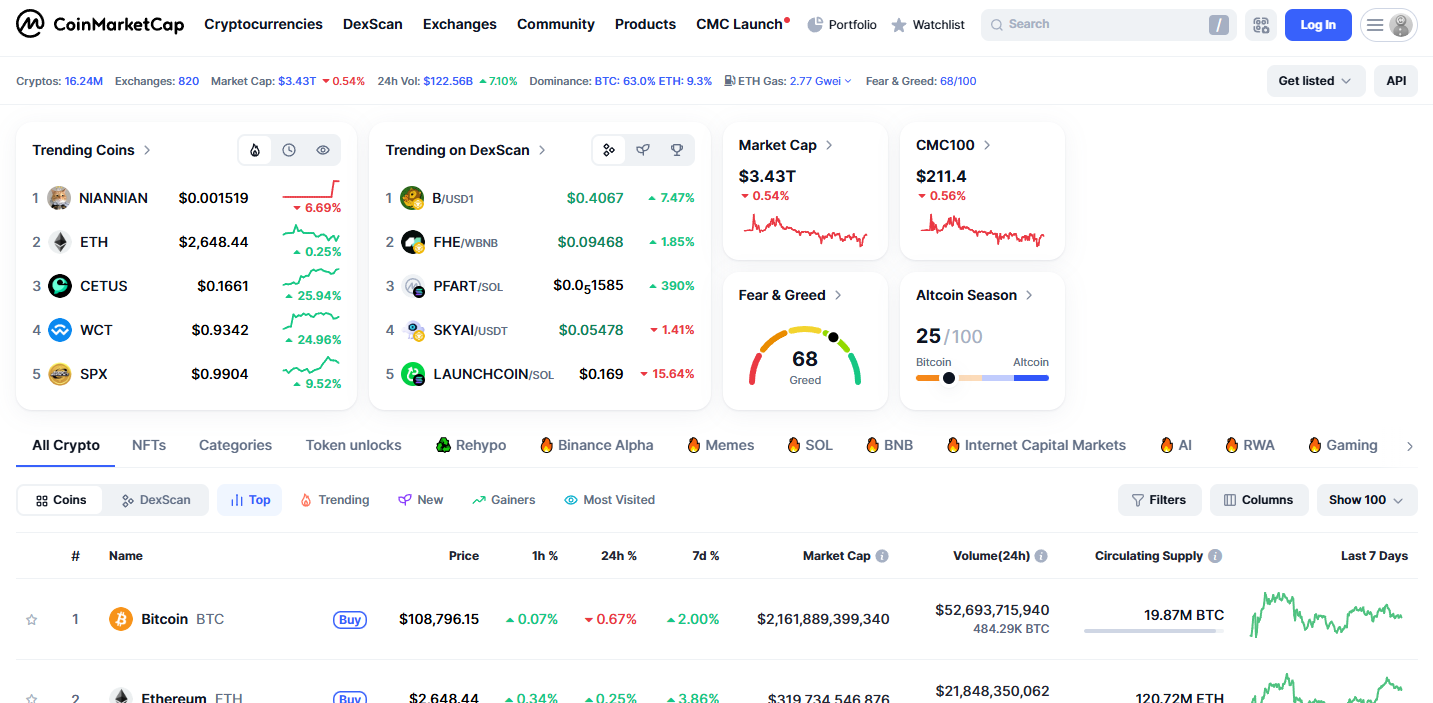Select the Gainers filter
This screenshot has height=703, width=1433.
coord(504,500)
